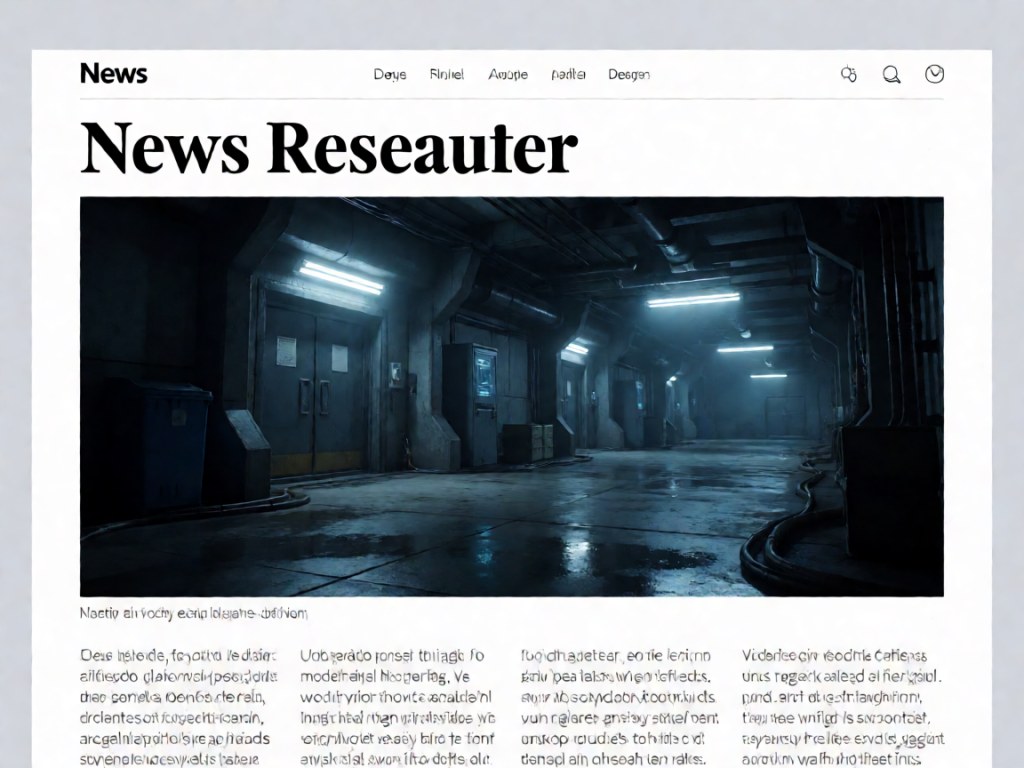Open search with the magnifier icon
This screenshot has width=1024, height=768.
[891, 74]
